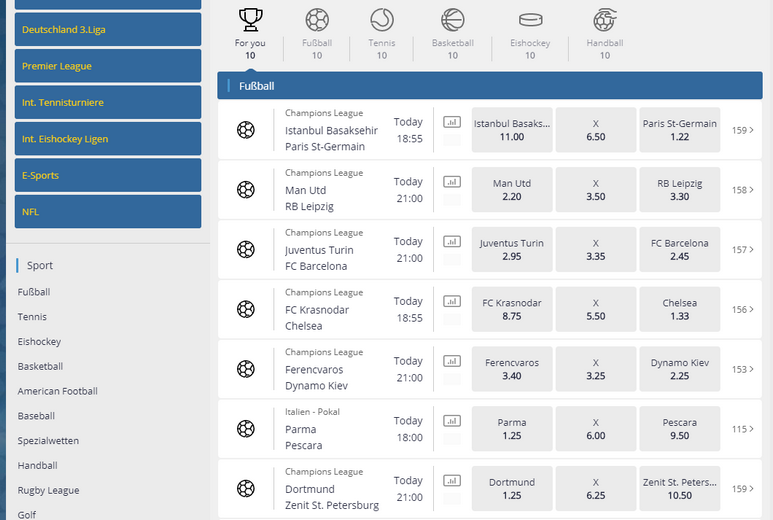Bet on RB Leipzig at 3.30
773x520 pixels.
679,190
